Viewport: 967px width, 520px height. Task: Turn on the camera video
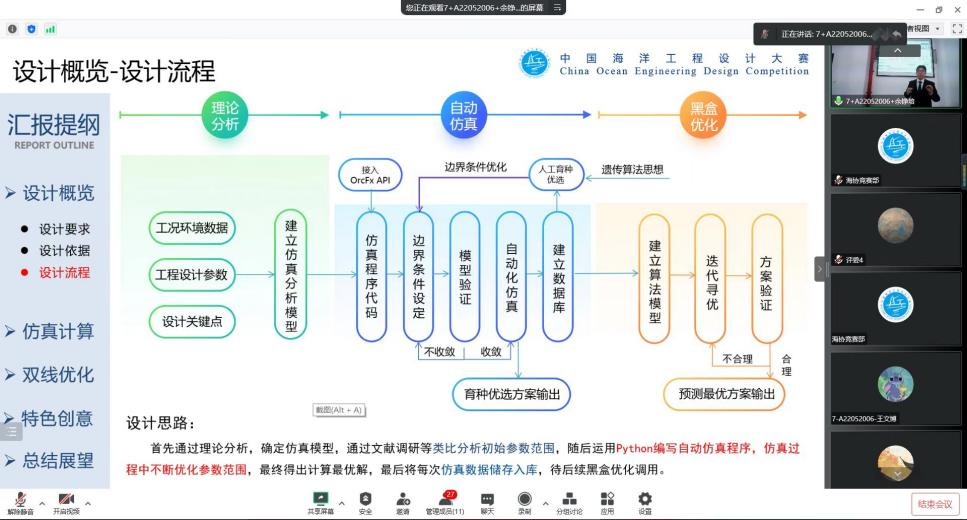[x=66, y=500]
